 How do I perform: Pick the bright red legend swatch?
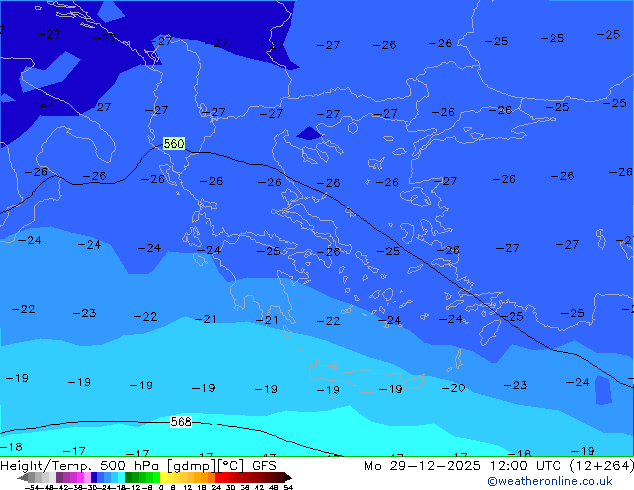[x=218, y=477]
